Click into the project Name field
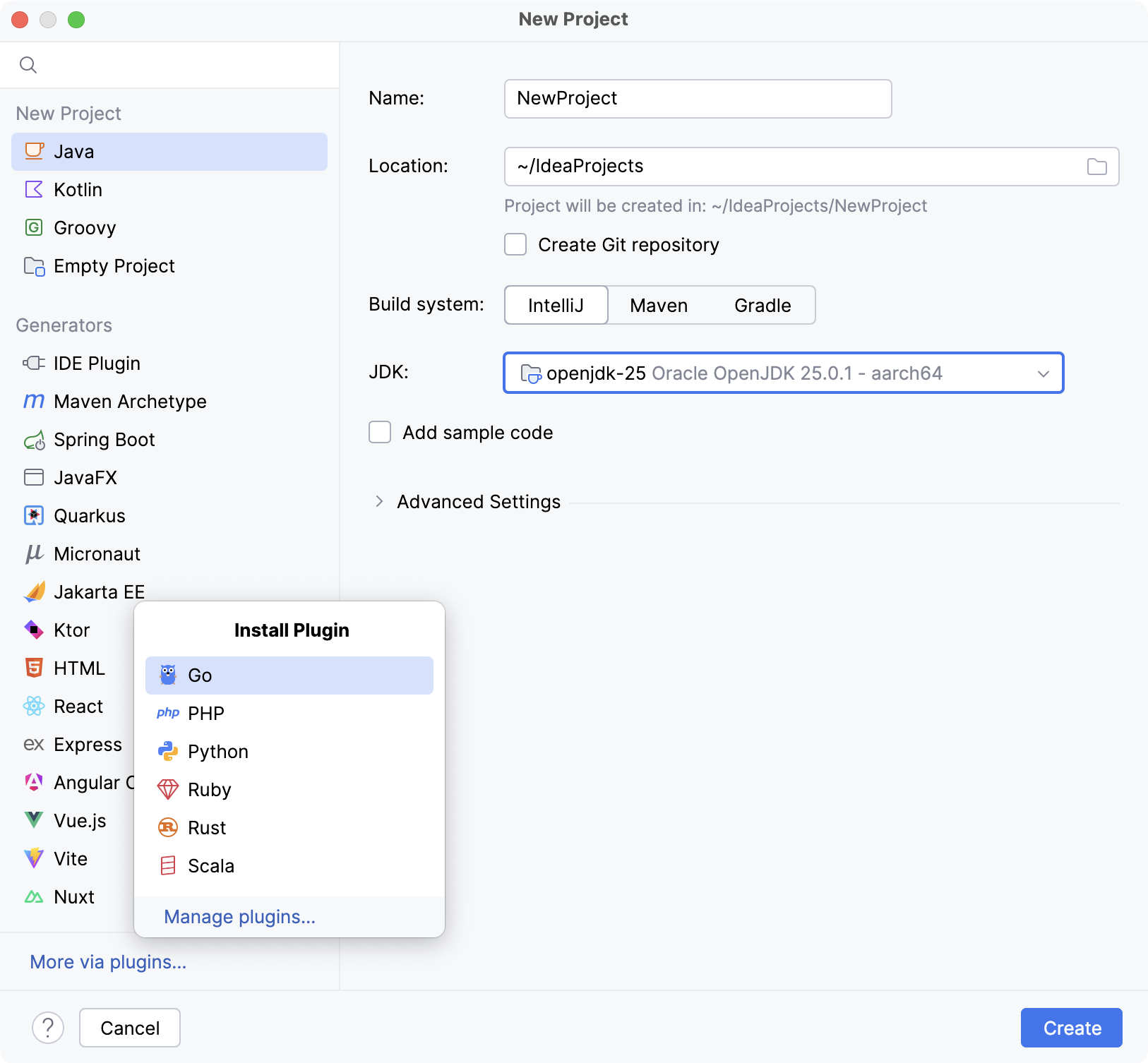The width and height of the screenshot is (1148, 1063). [x=697, y=99]
